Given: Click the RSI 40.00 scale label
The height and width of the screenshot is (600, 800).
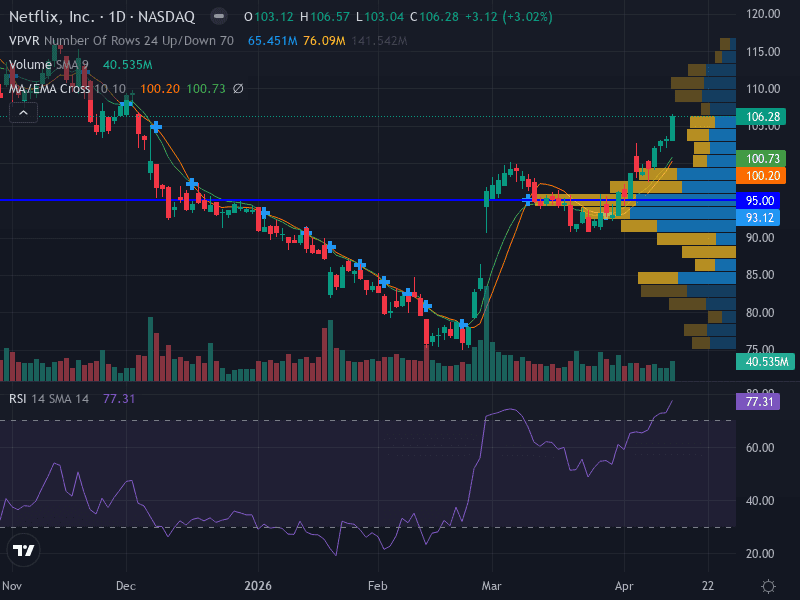Looking at the screenshot, I should [760, 501].
